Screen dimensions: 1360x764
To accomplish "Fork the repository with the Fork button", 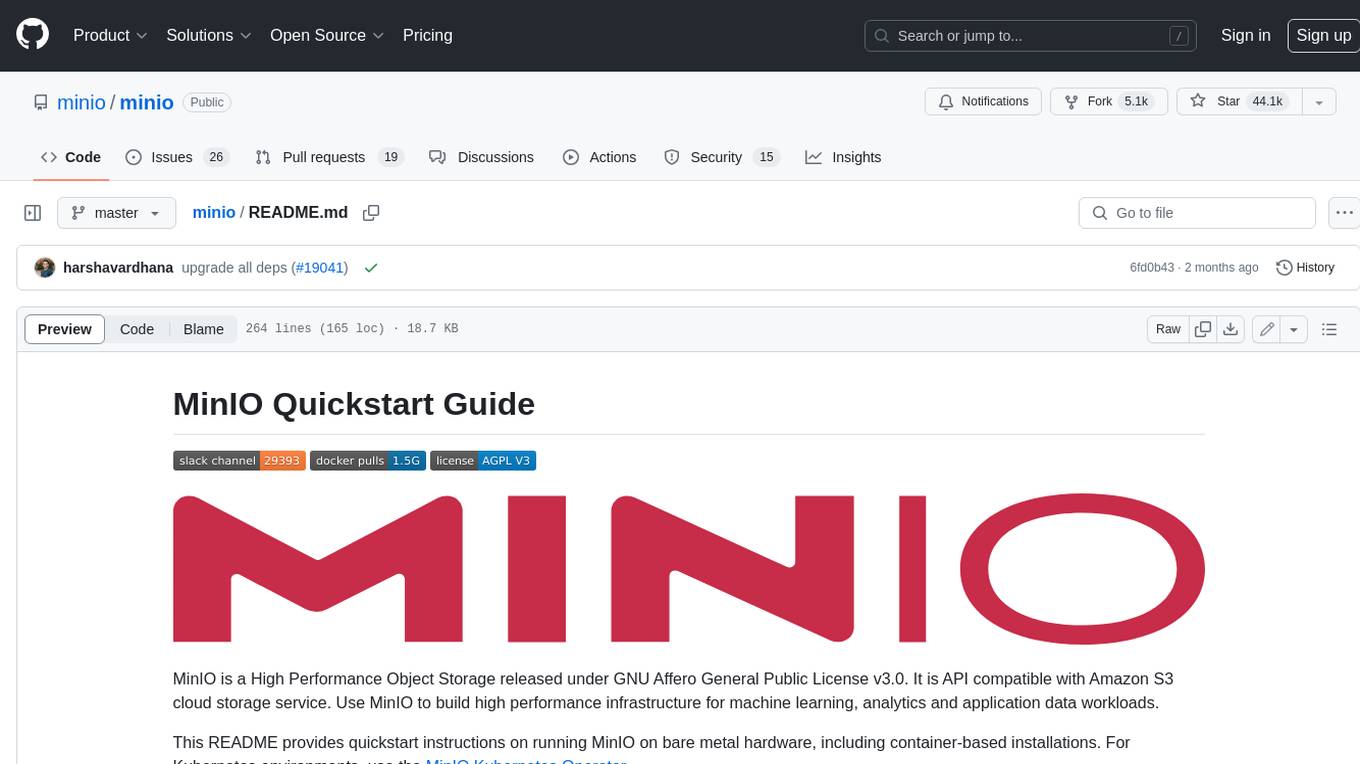I will pos(1109,102).
